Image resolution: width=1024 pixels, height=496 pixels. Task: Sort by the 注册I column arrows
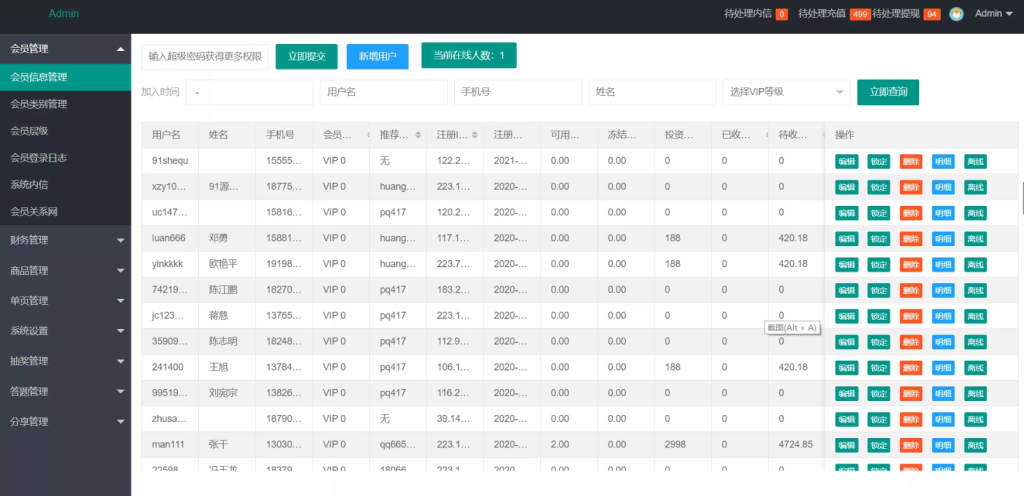tap(475, 135)
